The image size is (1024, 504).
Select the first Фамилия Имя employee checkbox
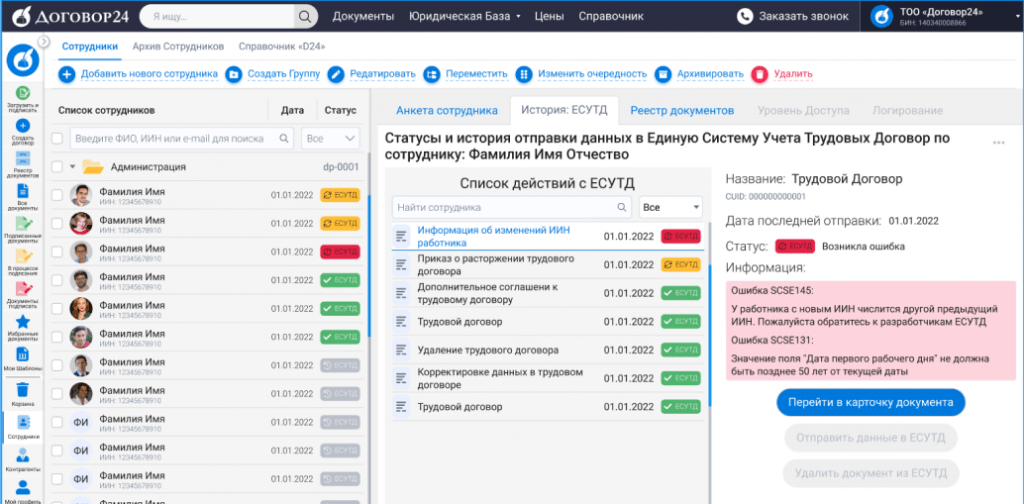tap(57, 195)
